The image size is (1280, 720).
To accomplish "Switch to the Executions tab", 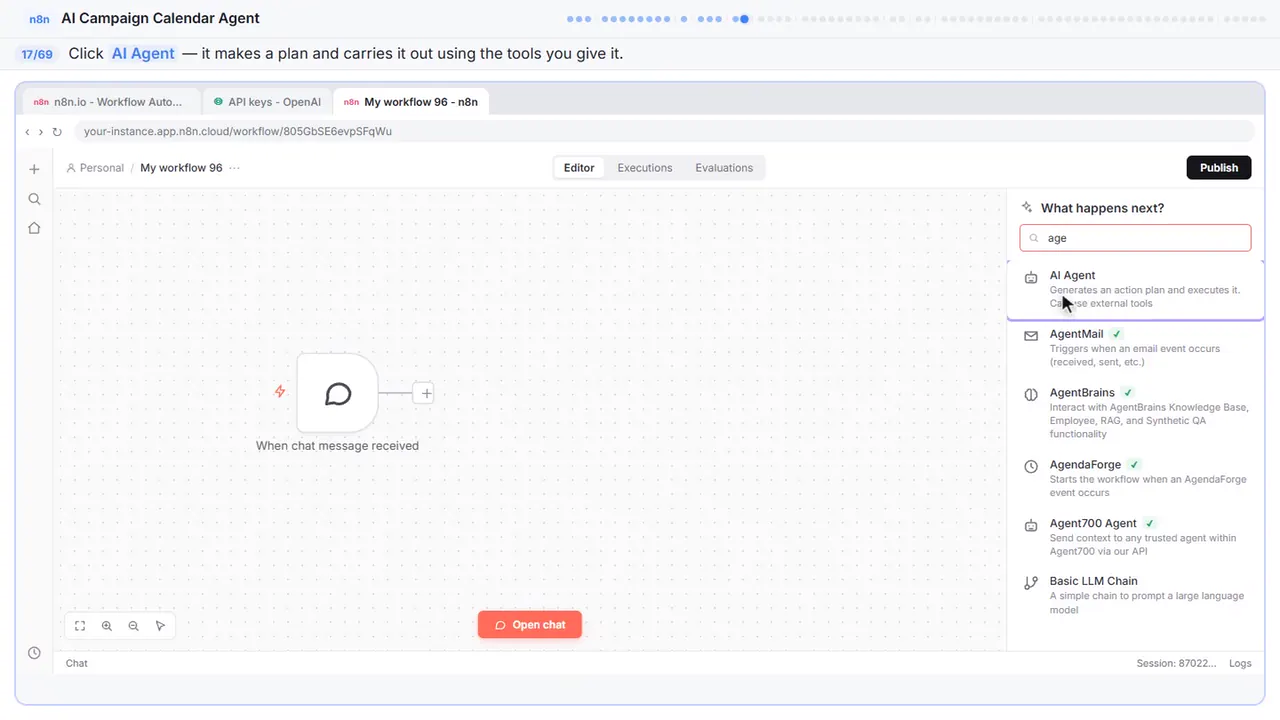I will [x=645, y=168].
